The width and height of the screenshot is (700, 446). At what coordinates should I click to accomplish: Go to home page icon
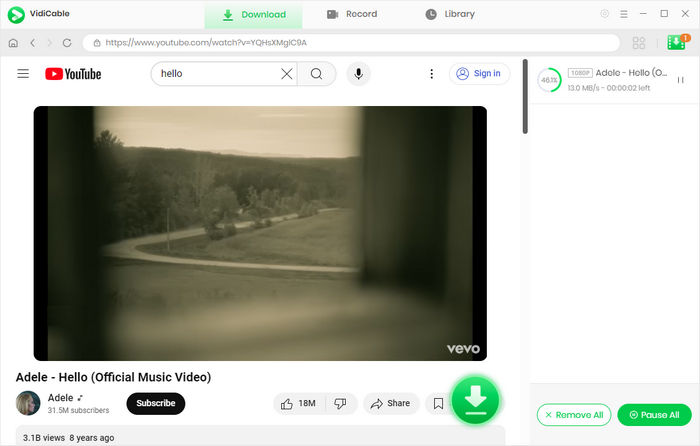click(13, 43)
